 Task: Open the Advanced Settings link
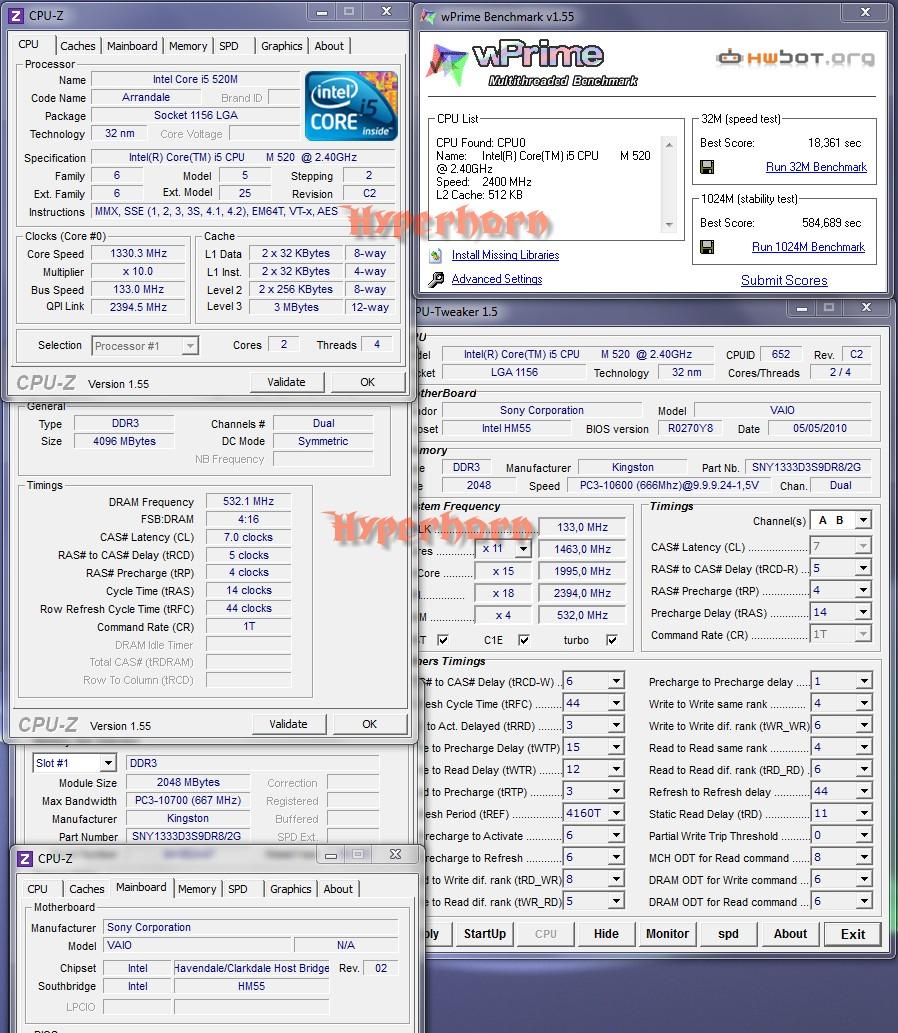coord(497,279)
